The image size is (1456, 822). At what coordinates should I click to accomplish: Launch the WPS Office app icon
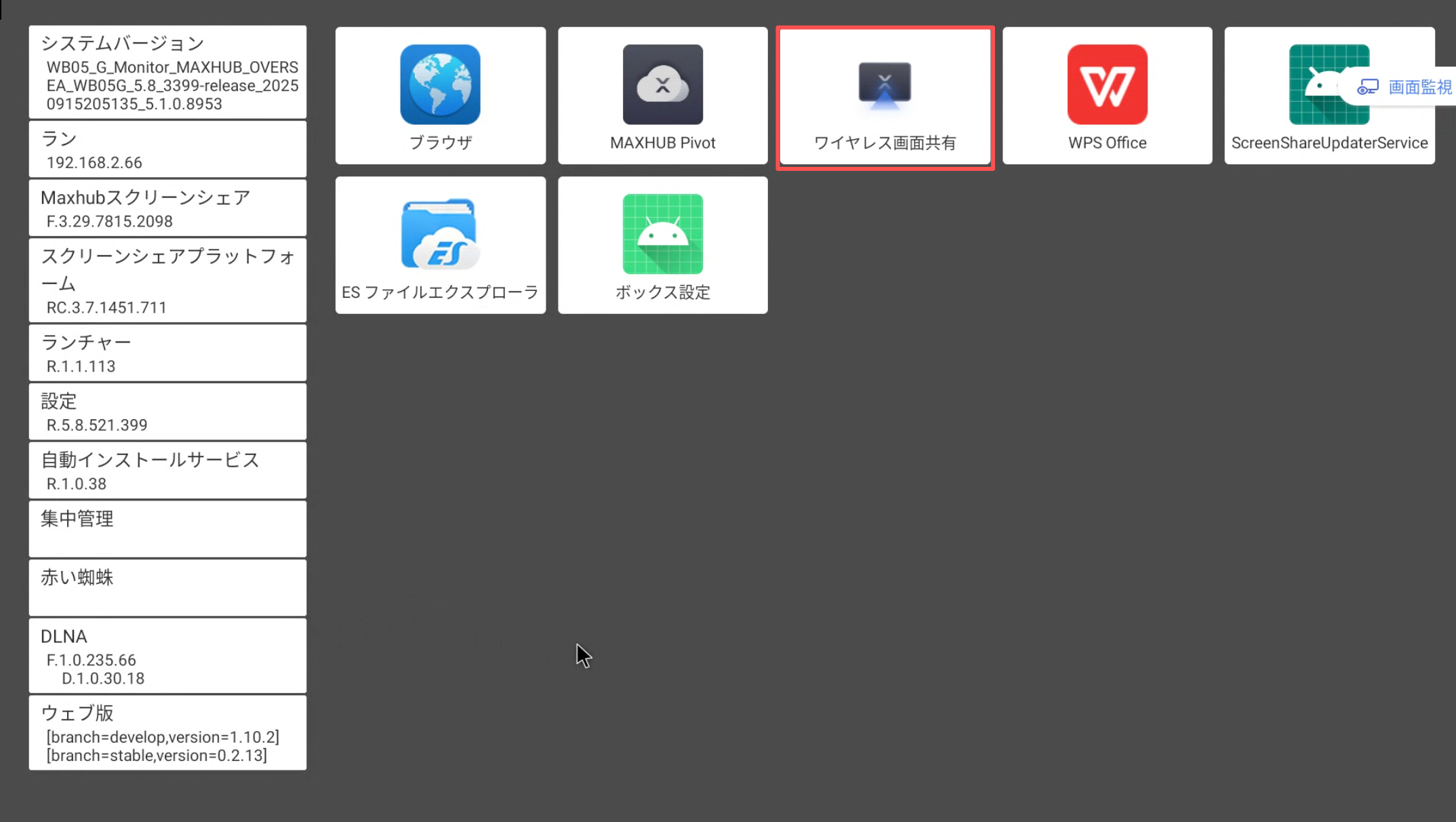point(1107,85)
